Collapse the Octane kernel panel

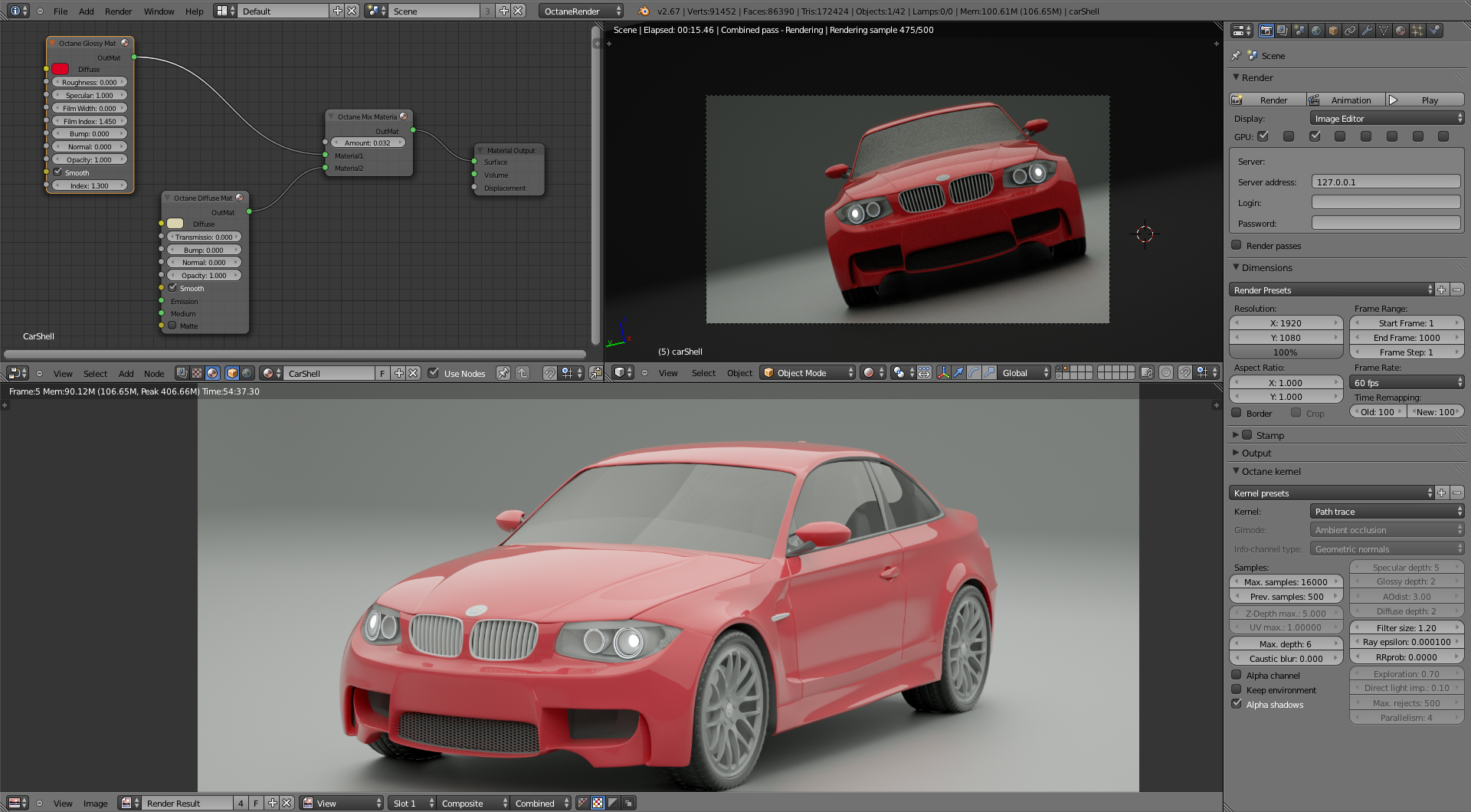coord(1236,471)
